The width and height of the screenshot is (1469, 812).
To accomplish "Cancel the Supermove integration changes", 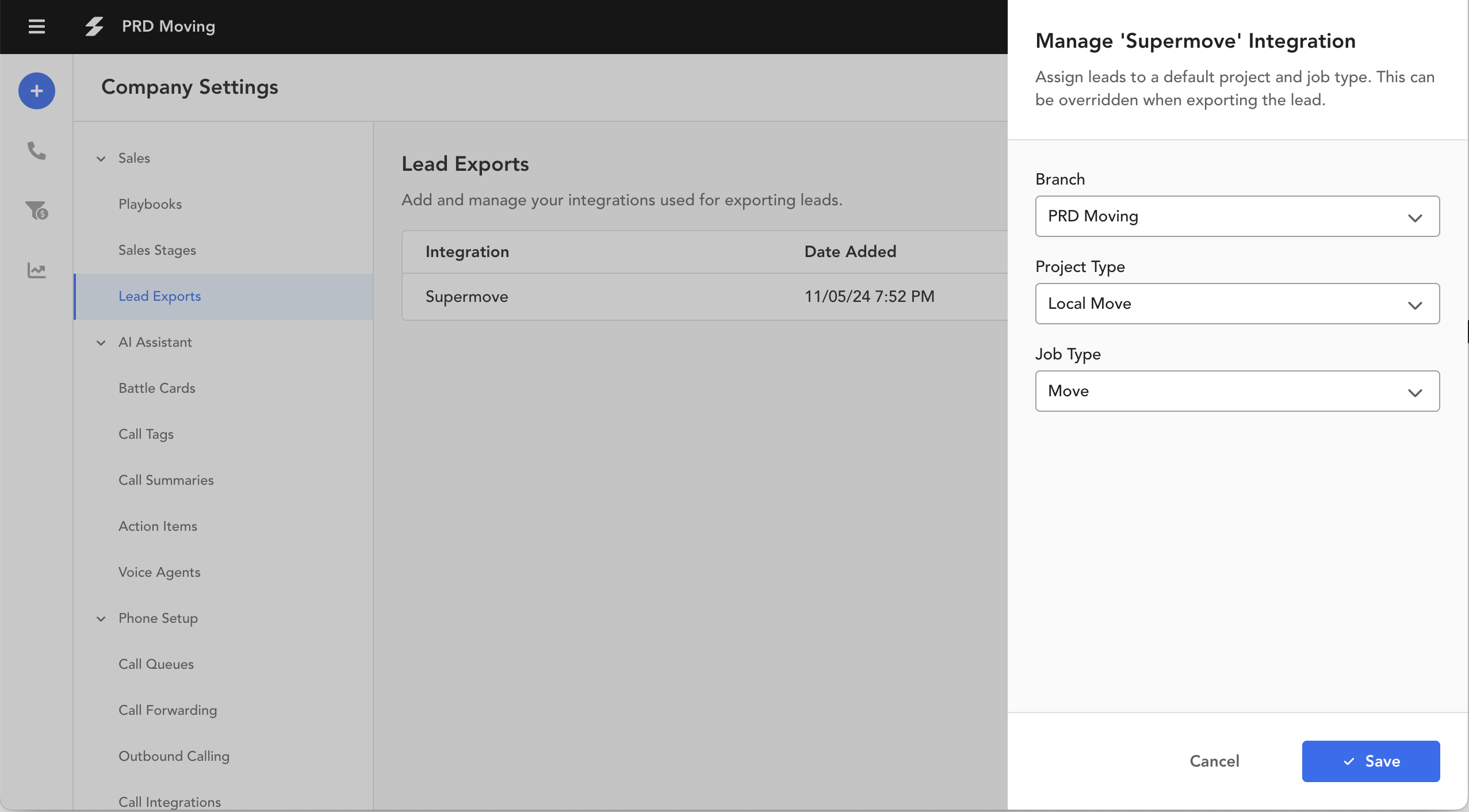I will coord(1214,761).
